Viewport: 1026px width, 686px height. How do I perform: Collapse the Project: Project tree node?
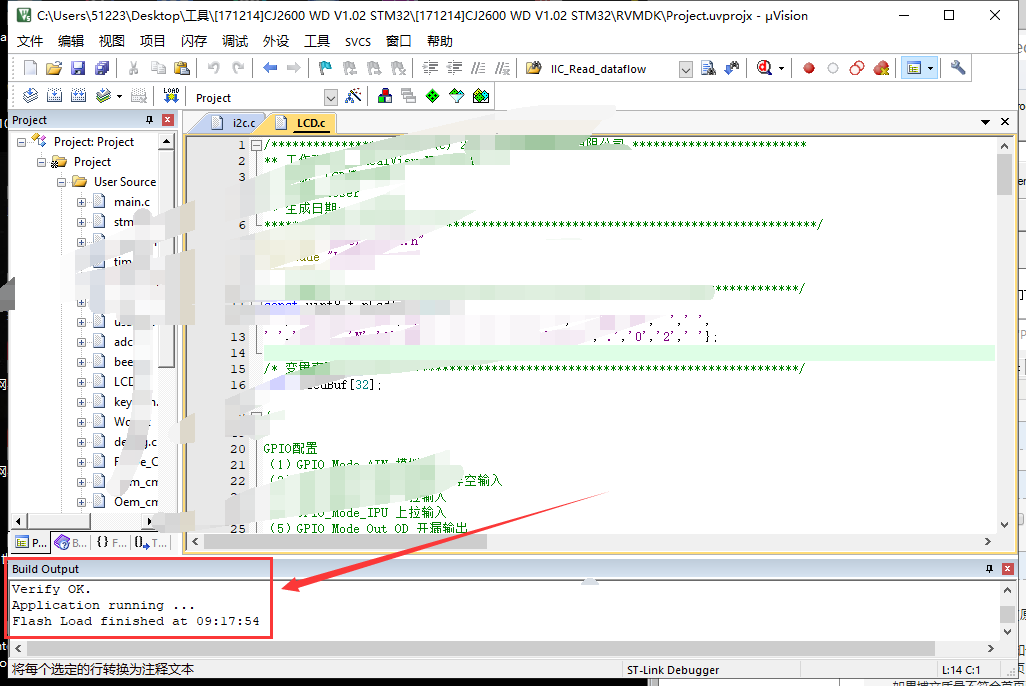point(21,142)
